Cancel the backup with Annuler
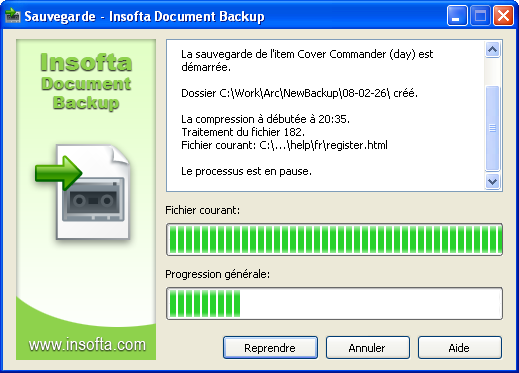Screen dimensions: 519x373 click(367, 348)
